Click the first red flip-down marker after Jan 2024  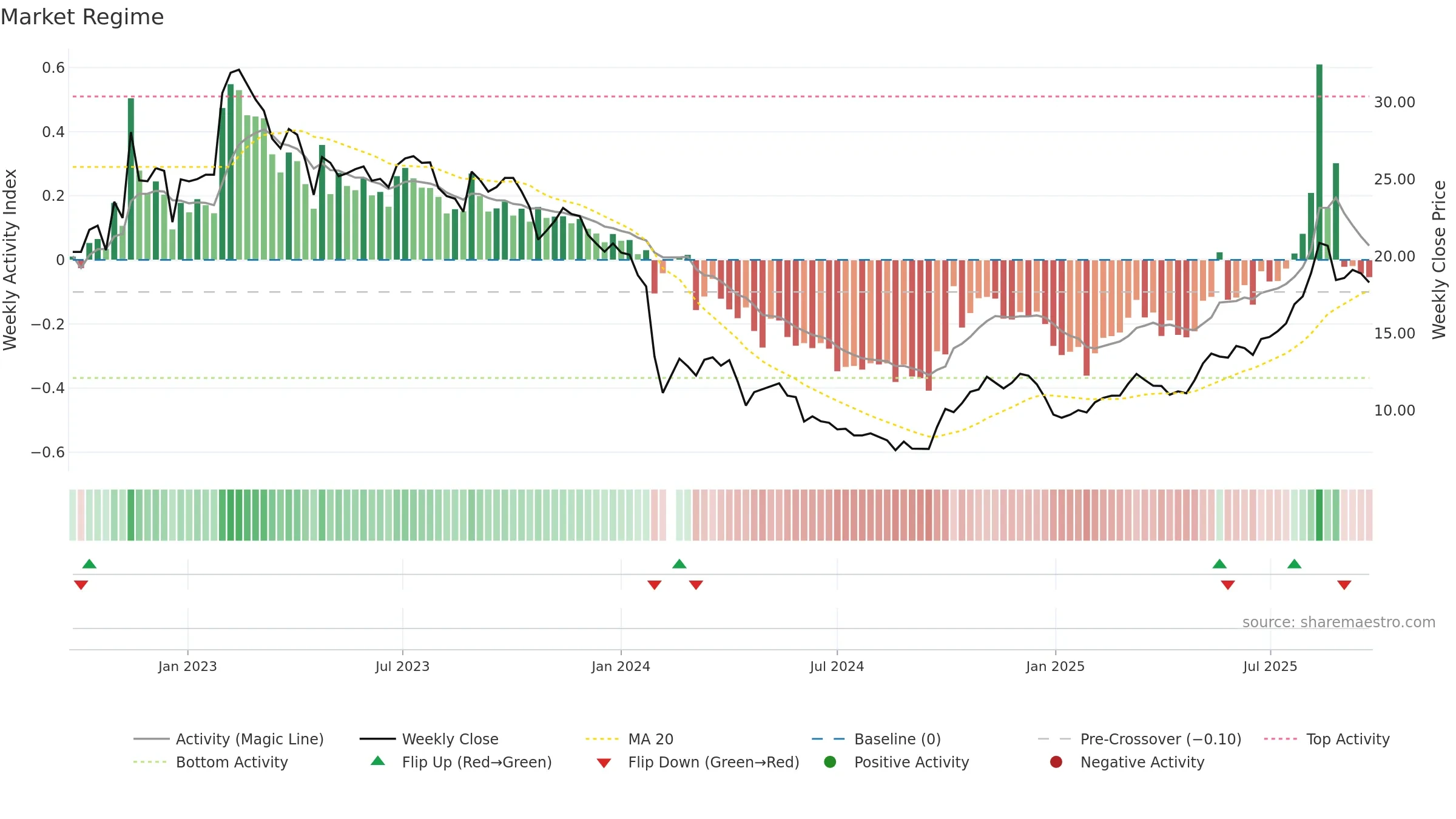tap(654, 585)
